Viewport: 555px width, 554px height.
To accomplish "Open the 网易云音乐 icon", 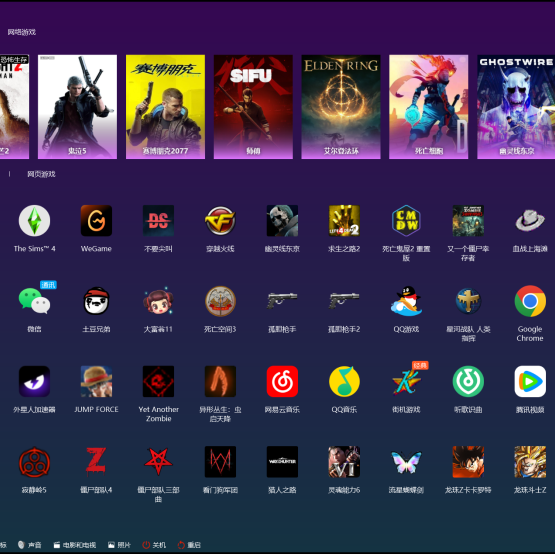I will 282,381.
